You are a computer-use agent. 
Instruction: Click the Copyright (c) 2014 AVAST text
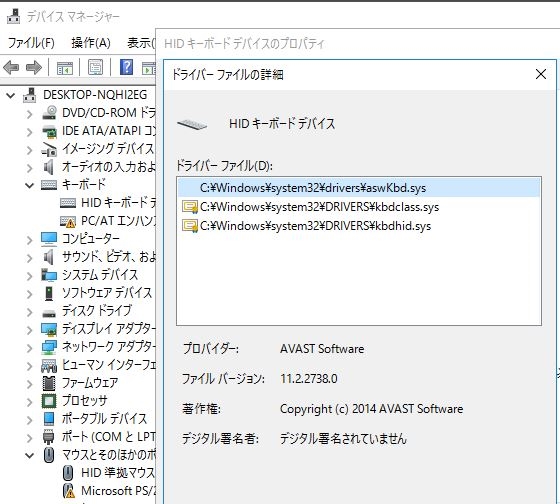[371, 409]
